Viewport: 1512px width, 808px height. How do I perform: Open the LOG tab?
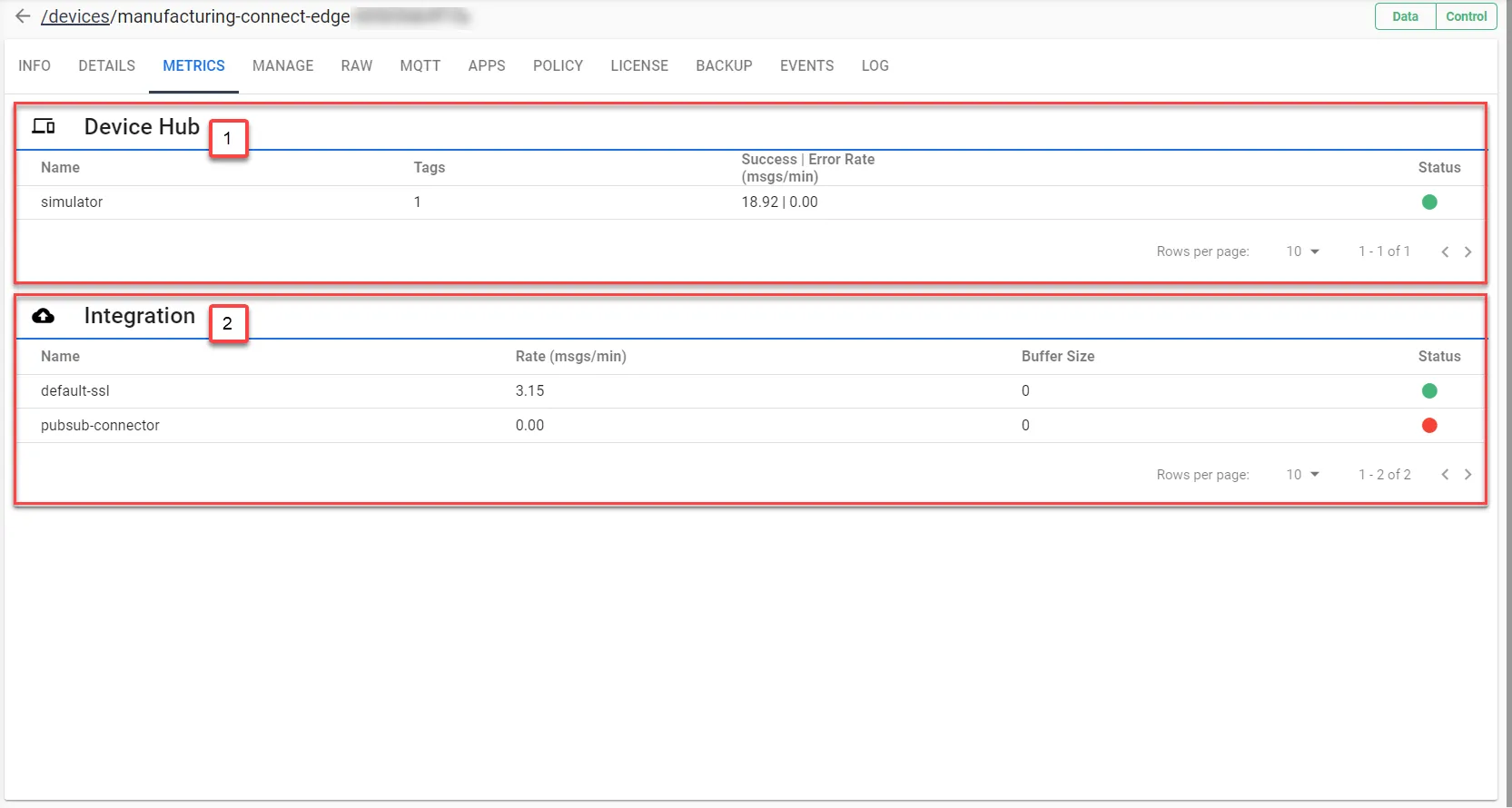(x=875, y=65)
